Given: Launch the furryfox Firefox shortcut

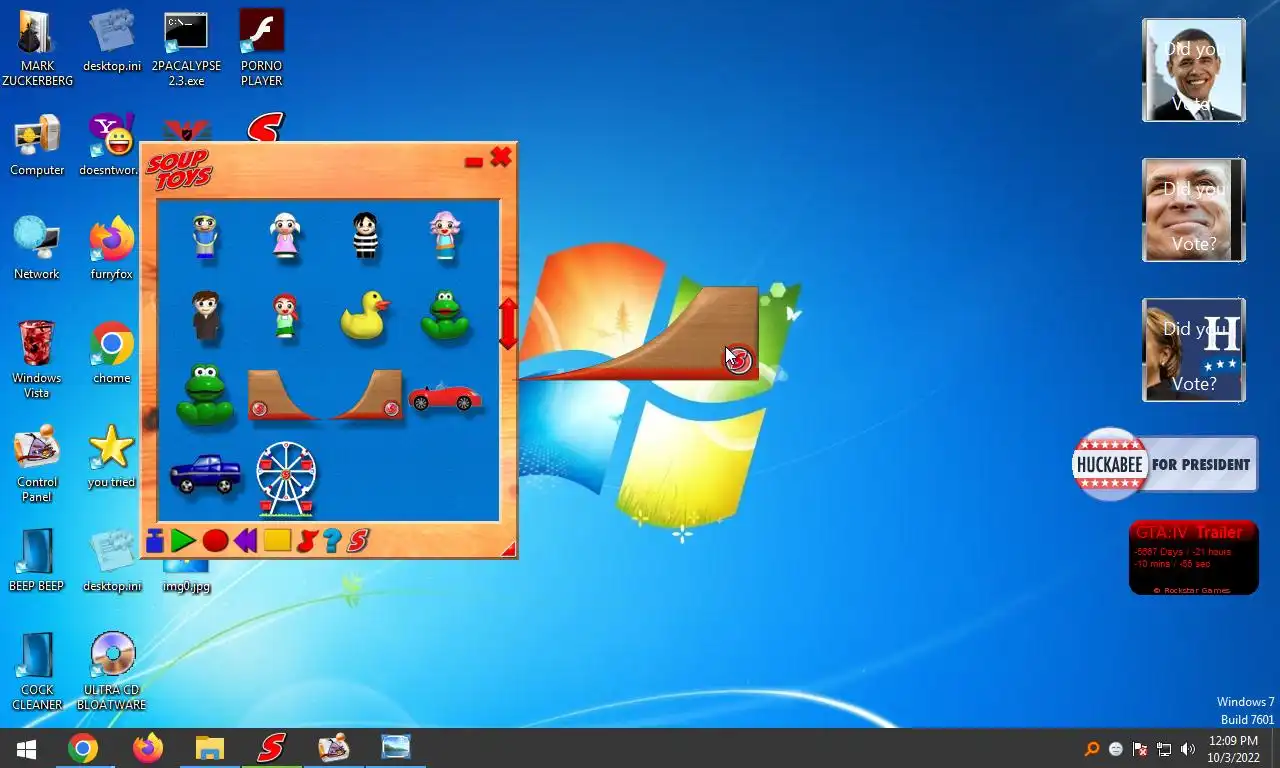Looking at the screenshot, I should [x=112, y=249].
